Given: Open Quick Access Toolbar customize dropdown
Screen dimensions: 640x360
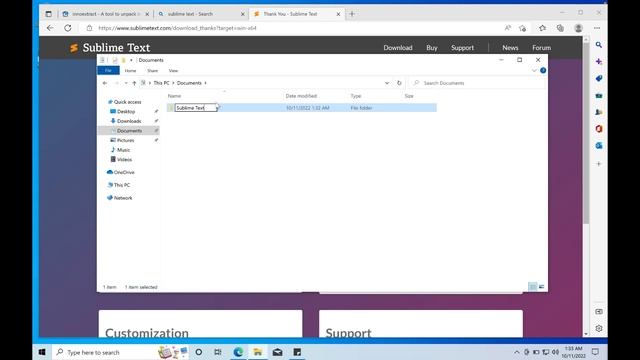Looking at the screenshot, I should pos(131,60).
